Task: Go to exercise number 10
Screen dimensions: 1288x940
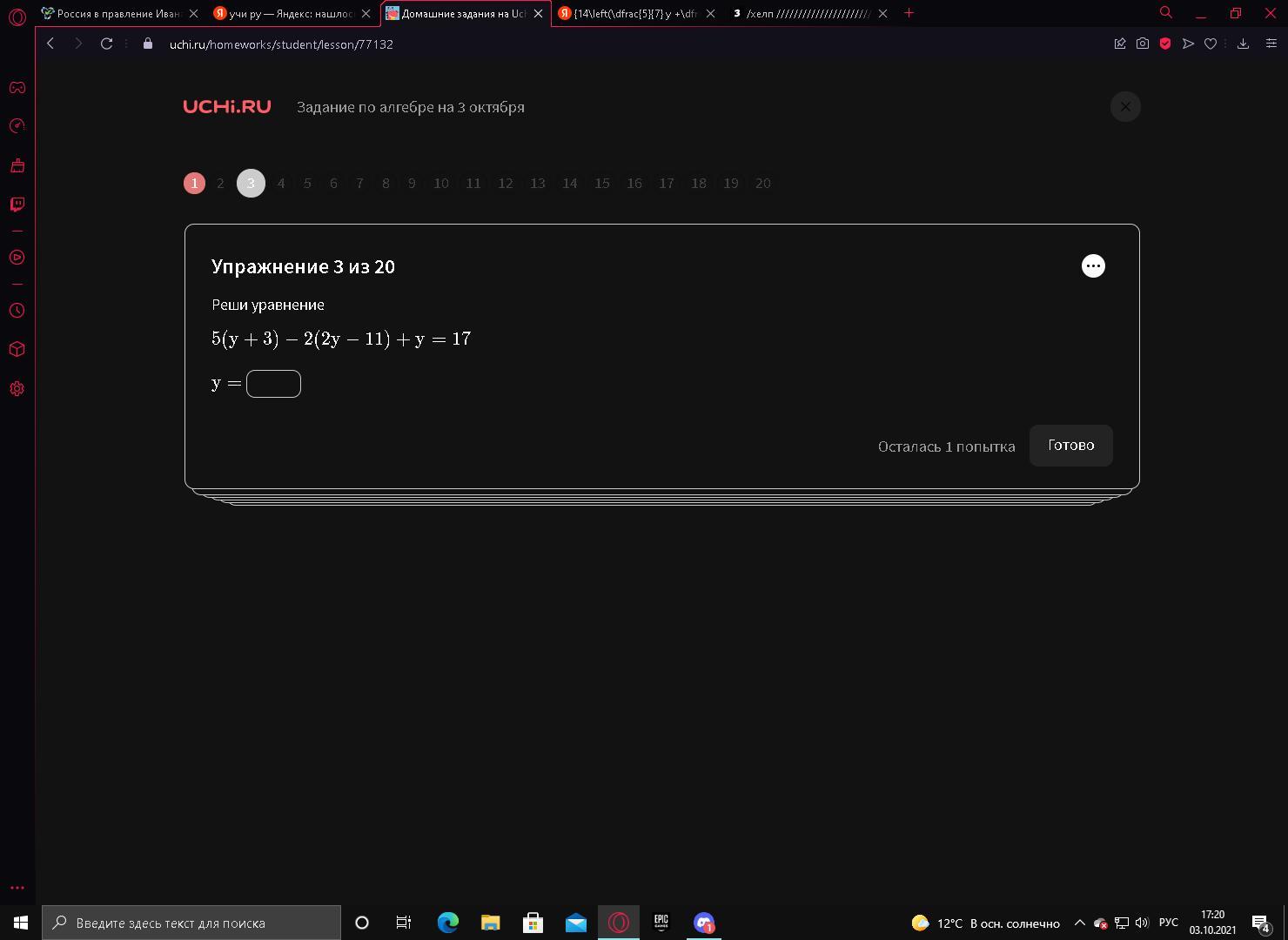Action: [441, 183]
